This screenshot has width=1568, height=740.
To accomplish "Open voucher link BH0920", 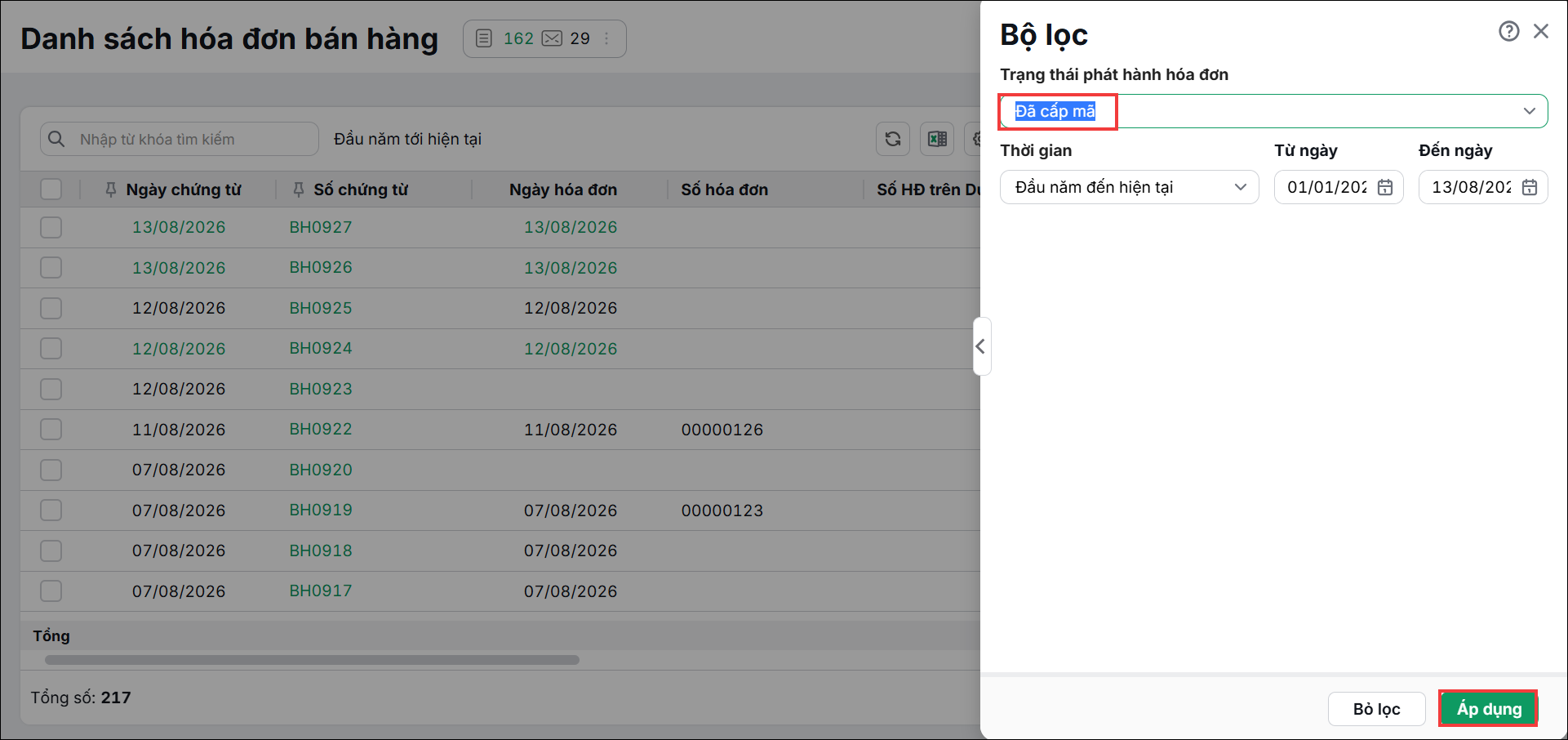I will coord(321,470).
